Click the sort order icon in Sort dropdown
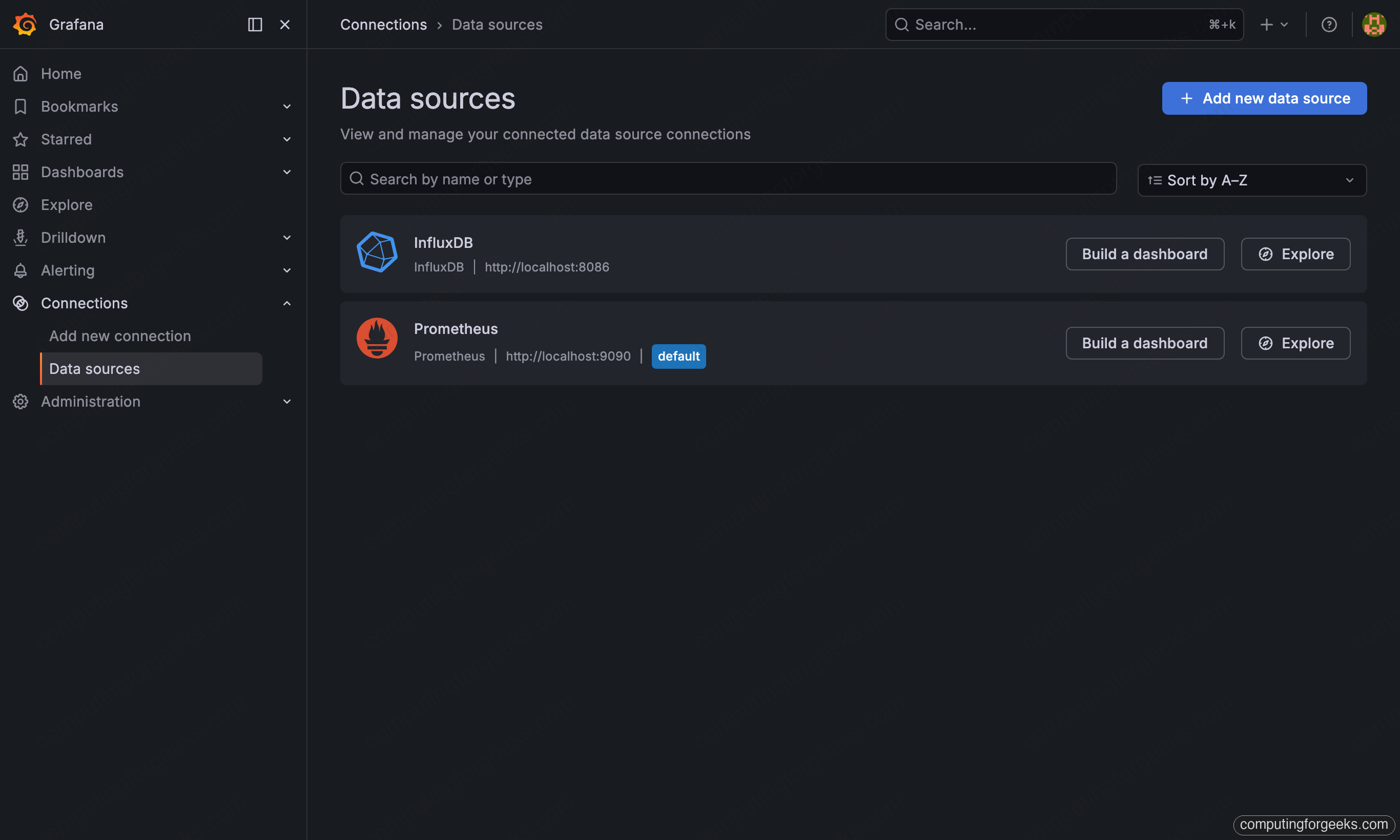1400x840 pixels. (x=1155, y=180)
